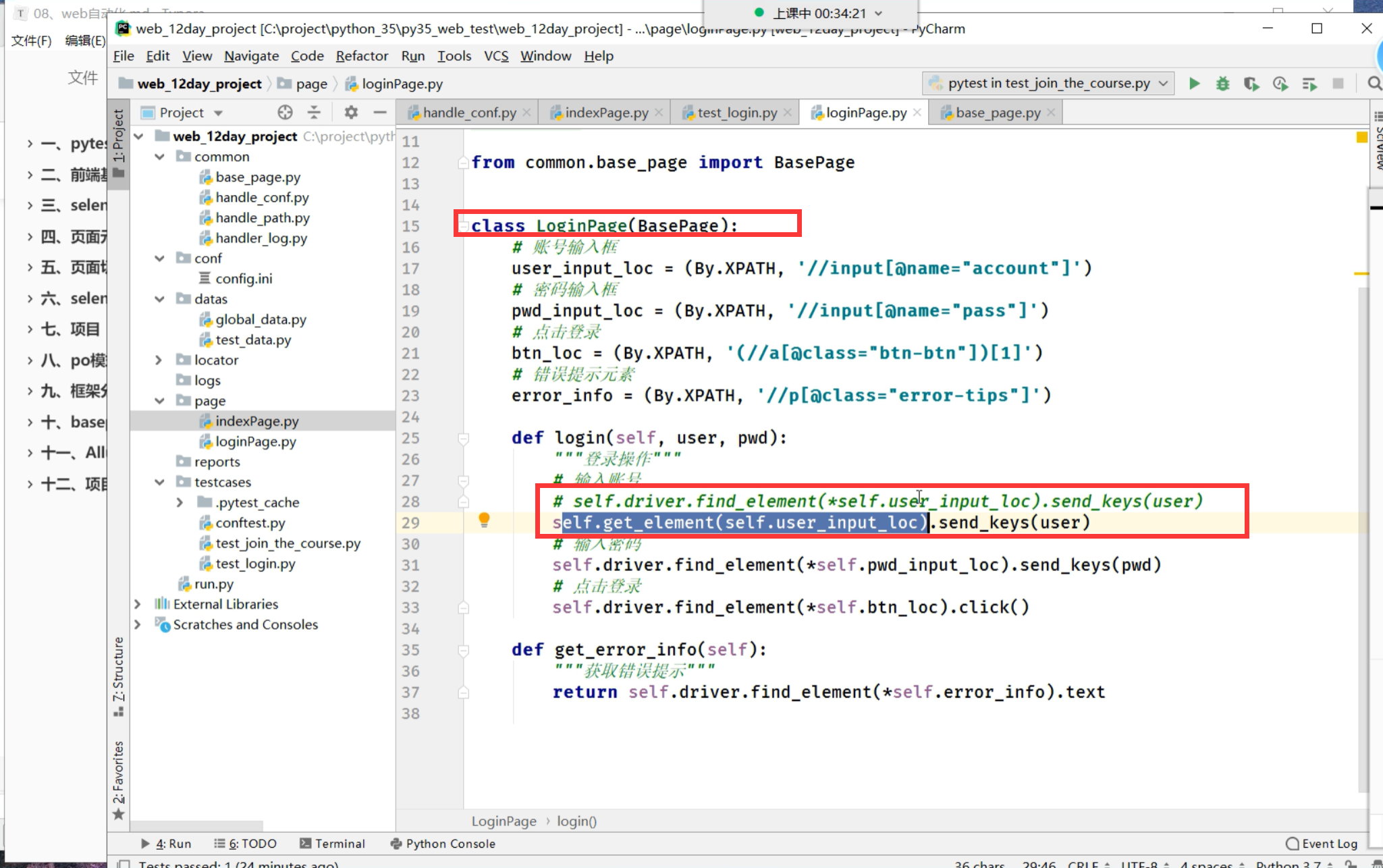Collapse the testcases folder
Viewport: 1383px width, 868px height.
pos(159,482)
